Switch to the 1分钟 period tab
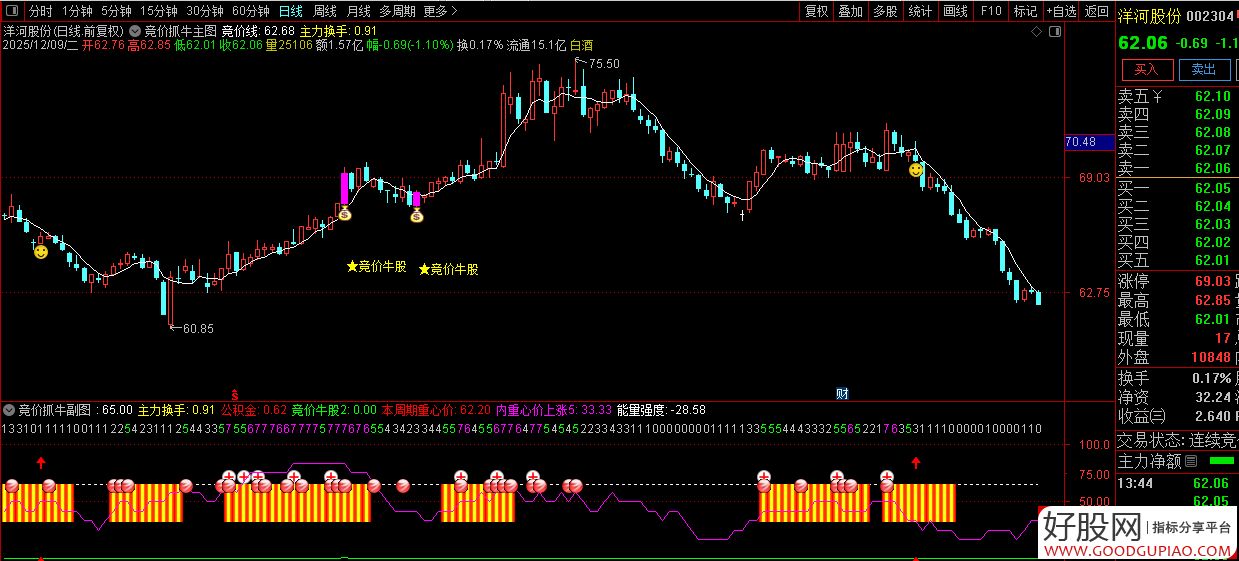The height and width of the screenshot is (561, 1239). pyautogui.click(x=77, y=12)
